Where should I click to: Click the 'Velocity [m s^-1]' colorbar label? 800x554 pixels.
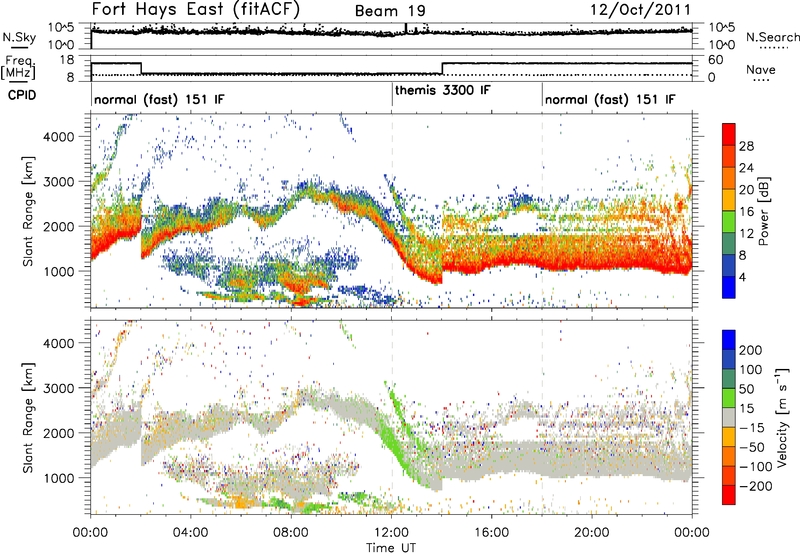click(x=781, y=417)
